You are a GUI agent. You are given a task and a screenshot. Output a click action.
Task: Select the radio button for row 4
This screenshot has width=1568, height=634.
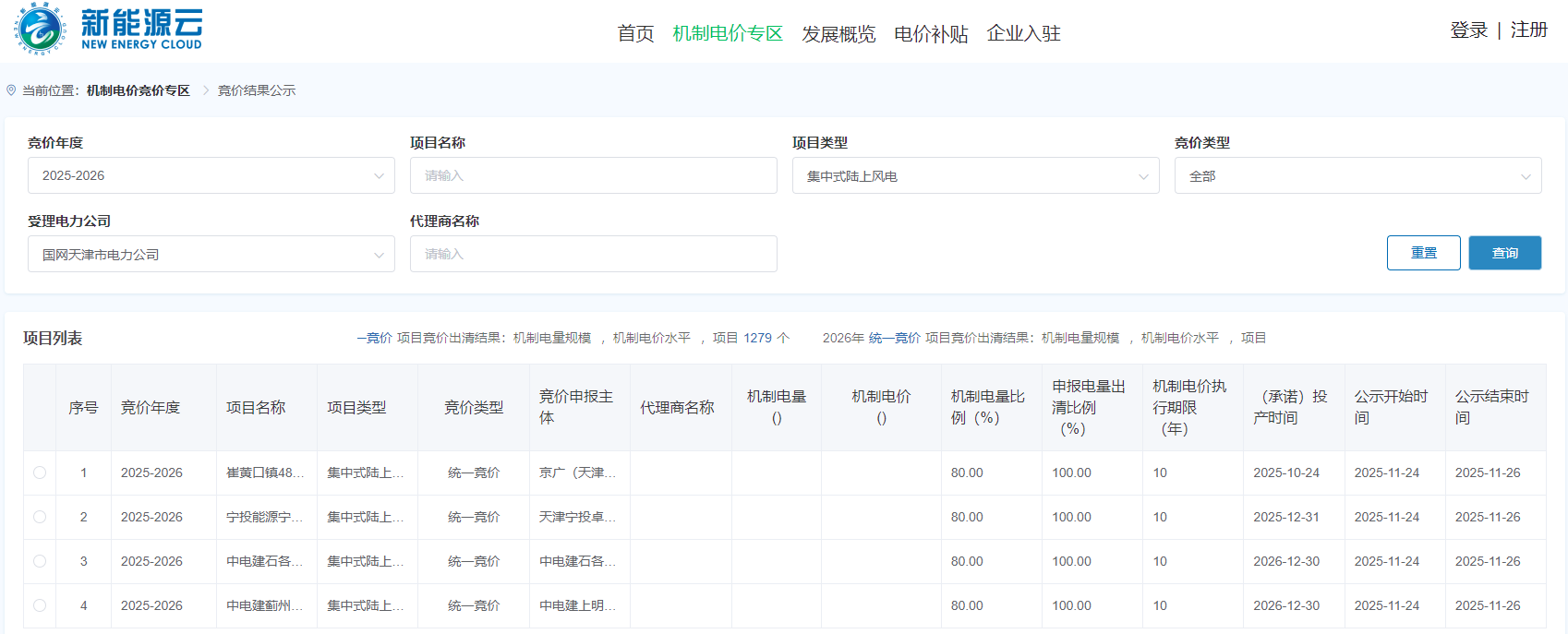40,605
